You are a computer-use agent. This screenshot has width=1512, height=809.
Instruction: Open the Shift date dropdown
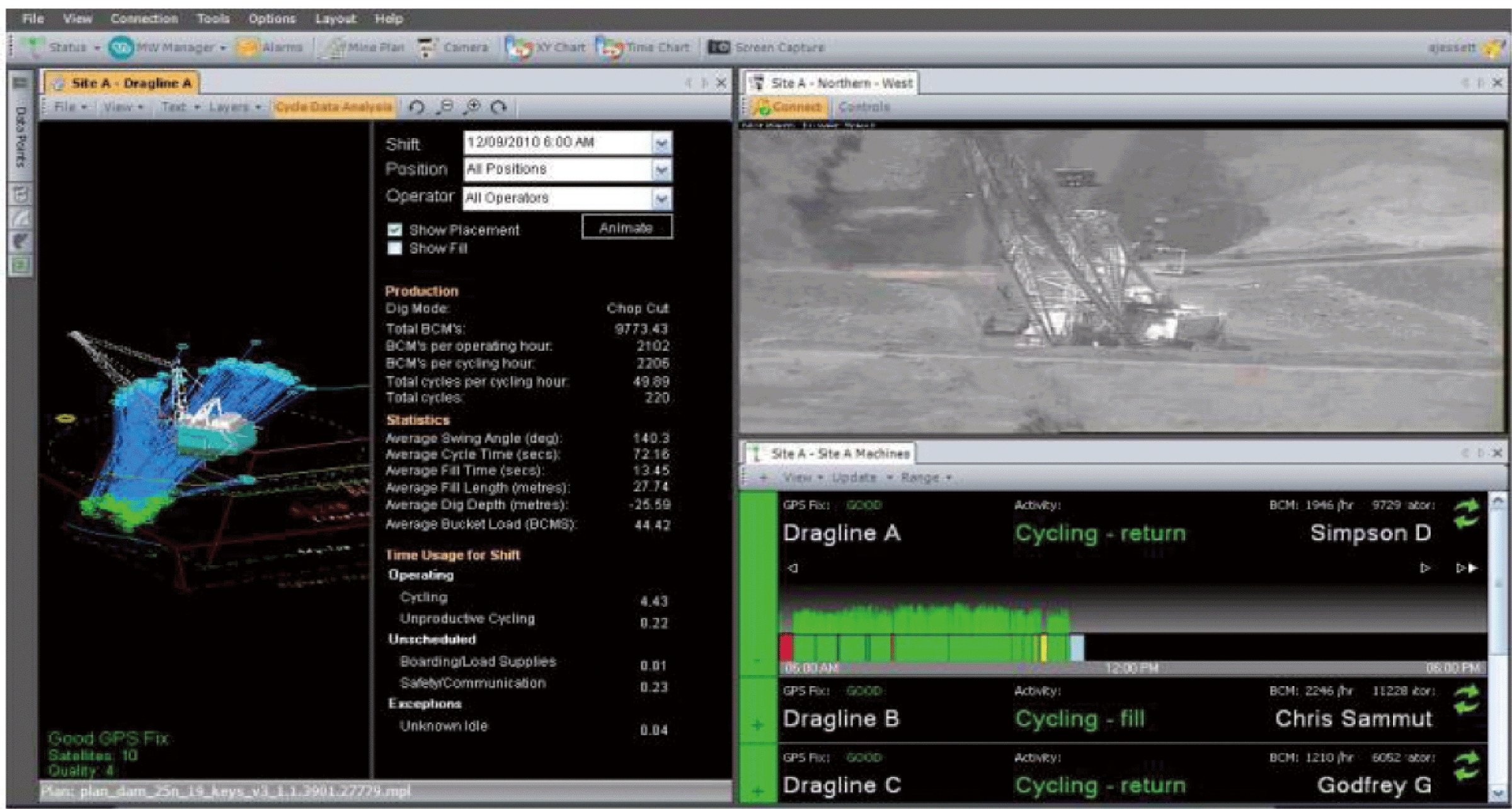[x=661, y=143]
